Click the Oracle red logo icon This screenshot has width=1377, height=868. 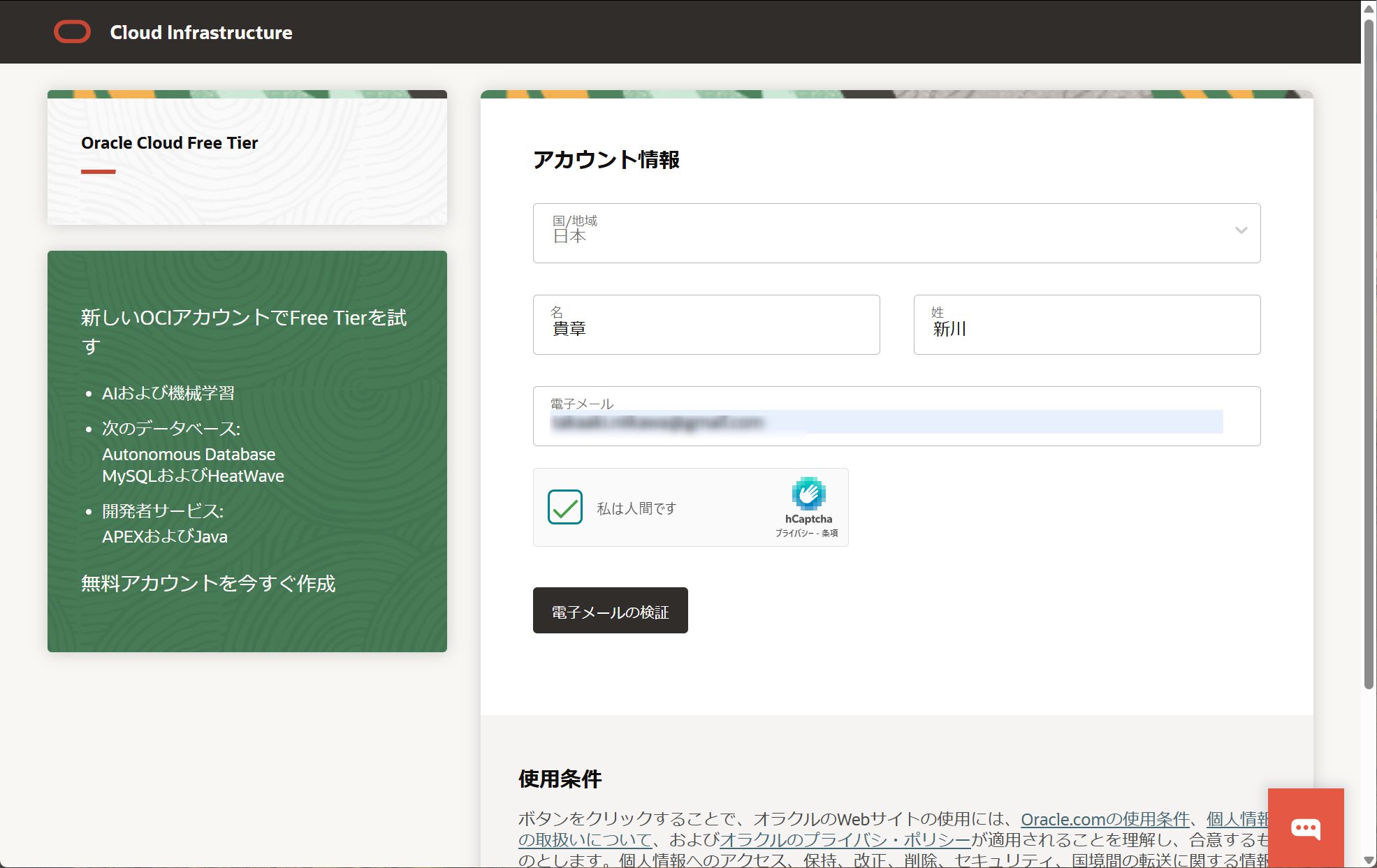point(72,32)
